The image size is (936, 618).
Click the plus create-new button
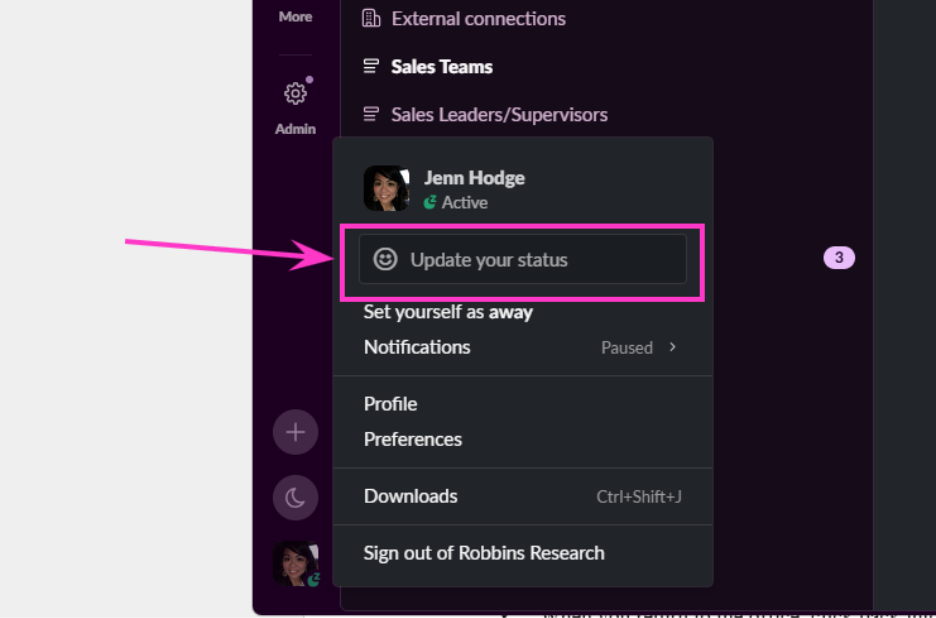point(295,432)
